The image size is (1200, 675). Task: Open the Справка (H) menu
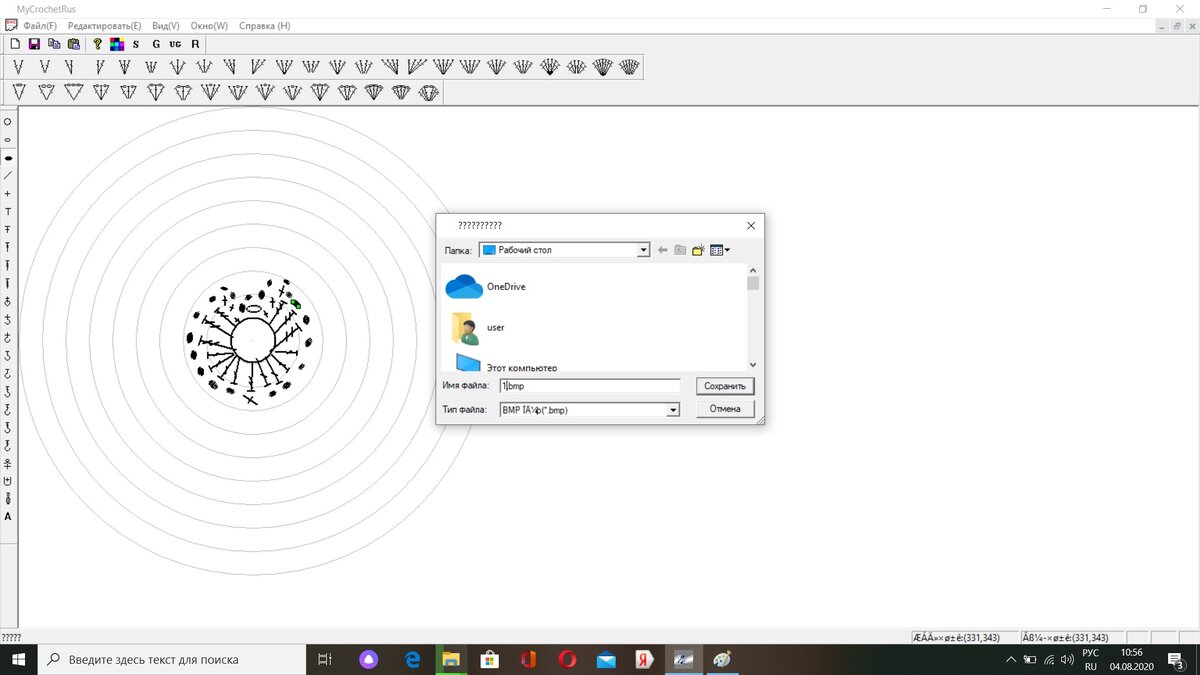pyautogui.click(x=265, y=25)
